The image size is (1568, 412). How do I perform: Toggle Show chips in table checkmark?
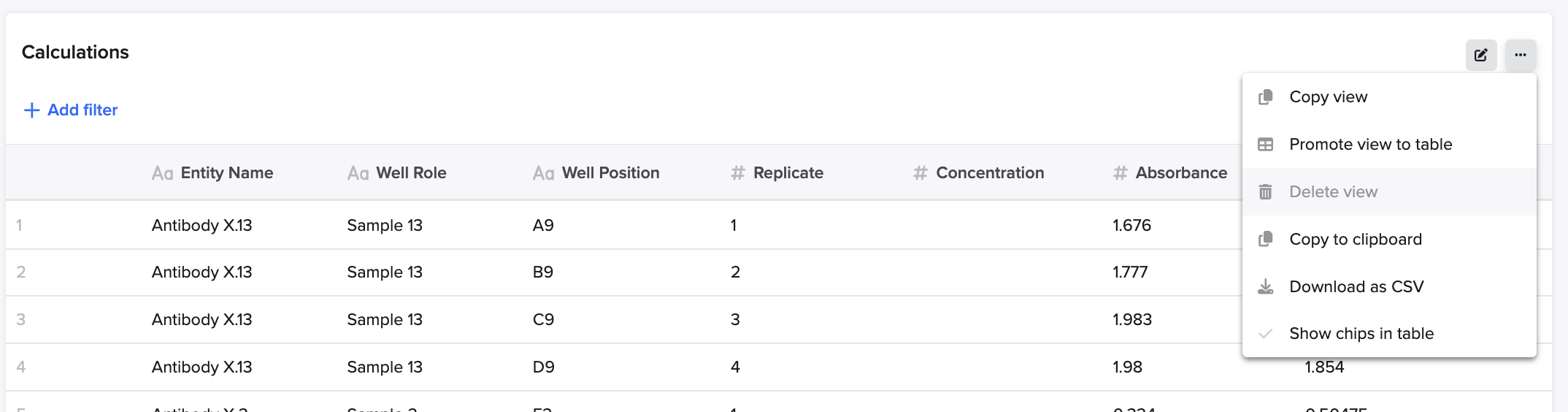(1266, 334)
